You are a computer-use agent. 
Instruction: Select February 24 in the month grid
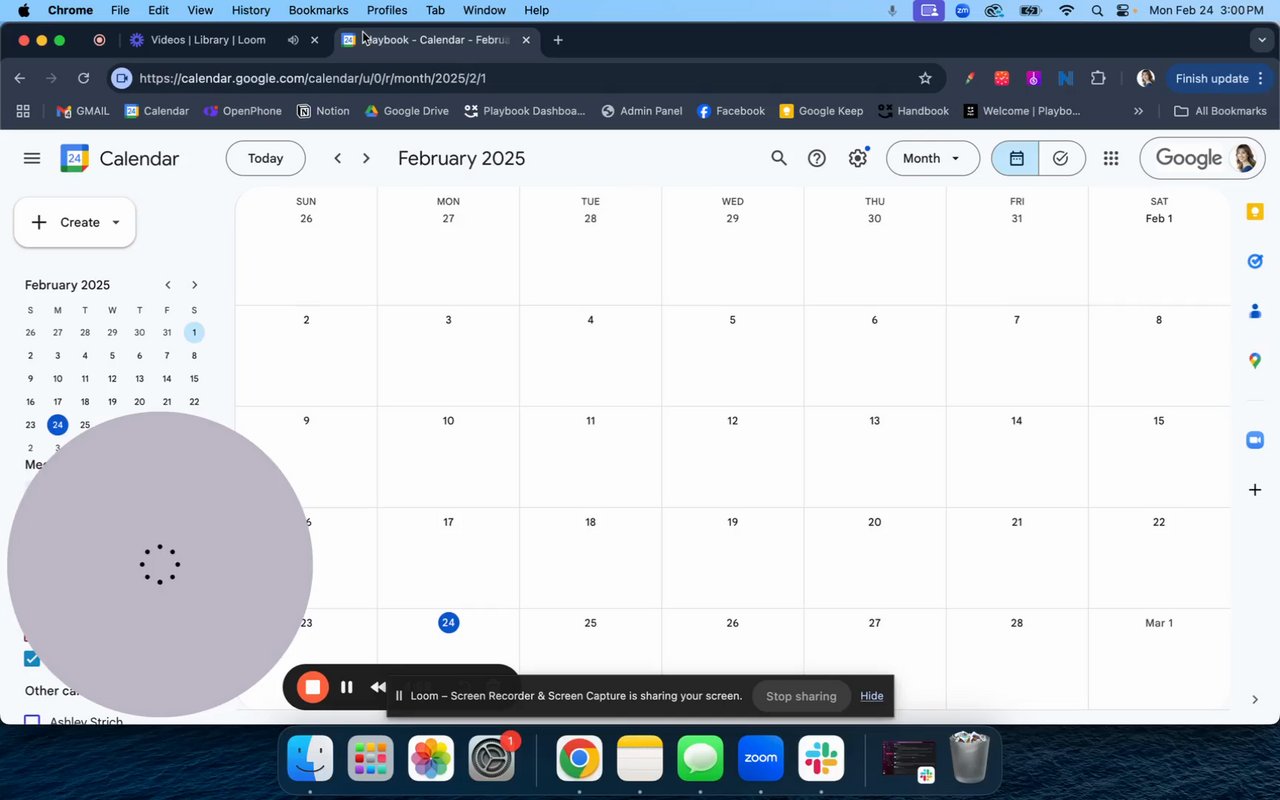click(x=448, y=623)
